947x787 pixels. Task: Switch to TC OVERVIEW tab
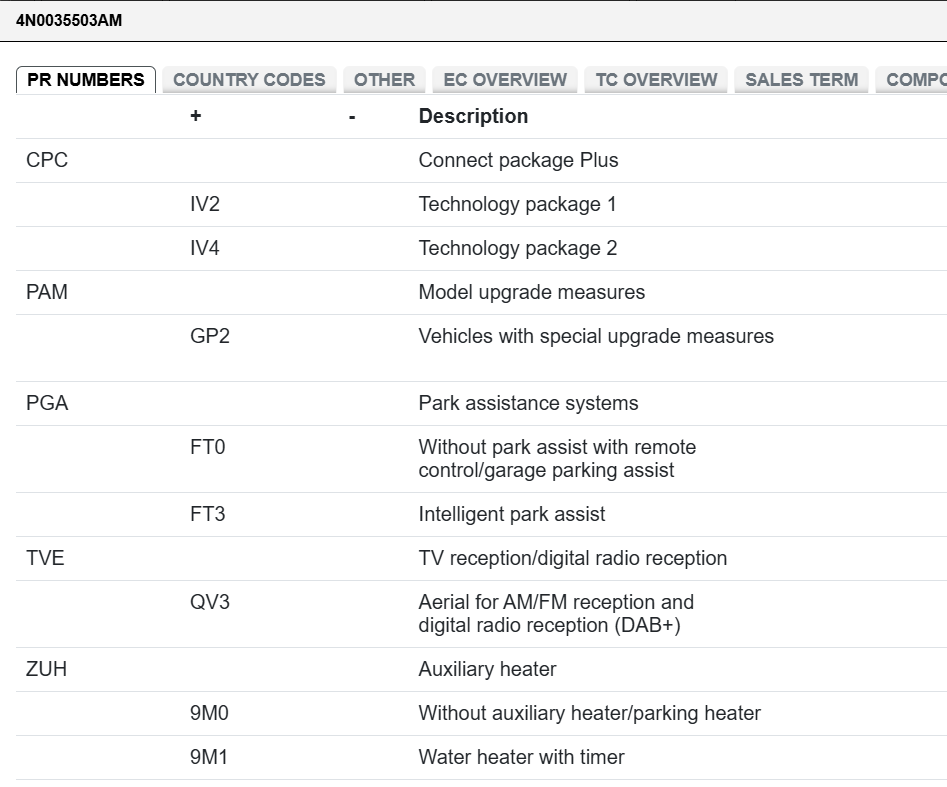[x=656, y=80]
